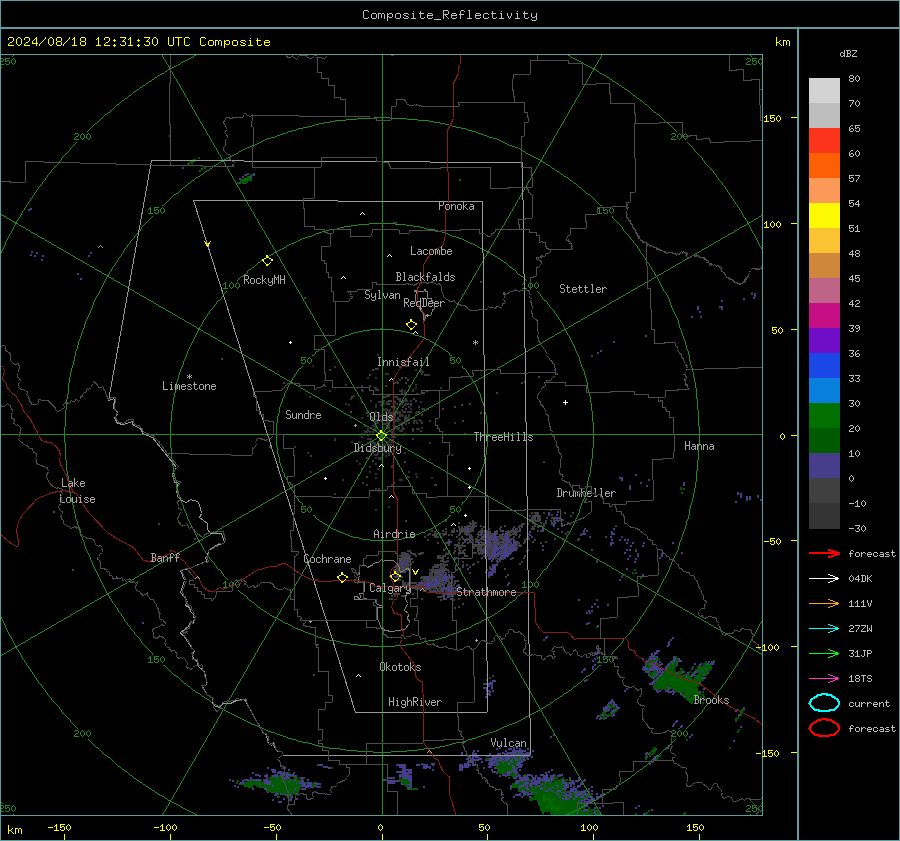This screenshot has height=841, width=900.
Task: Select the Innisfail map label
Action: point(403,362)
